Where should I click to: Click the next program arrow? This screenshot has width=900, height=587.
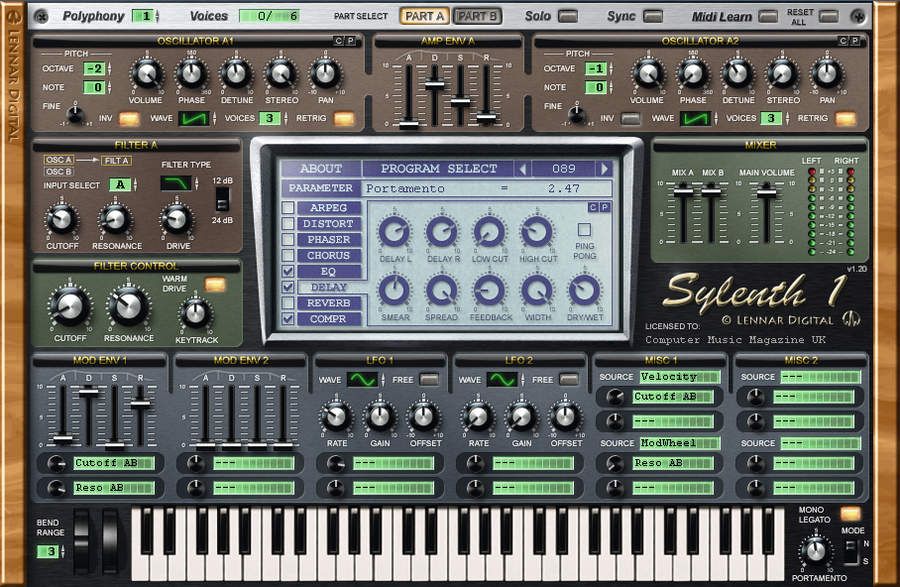pos(604,169)
